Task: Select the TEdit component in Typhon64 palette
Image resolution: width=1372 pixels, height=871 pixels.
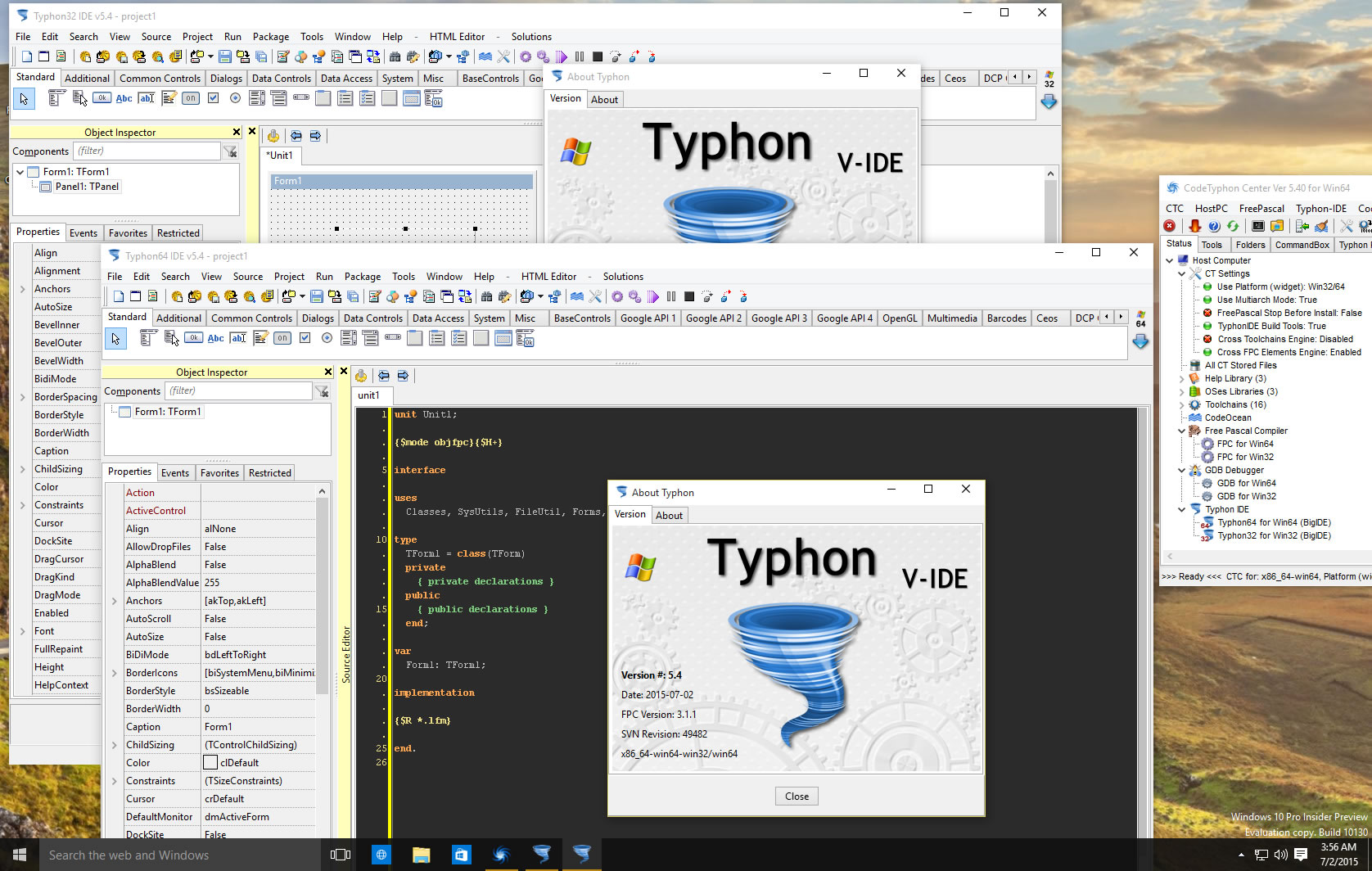Action: 238,338
